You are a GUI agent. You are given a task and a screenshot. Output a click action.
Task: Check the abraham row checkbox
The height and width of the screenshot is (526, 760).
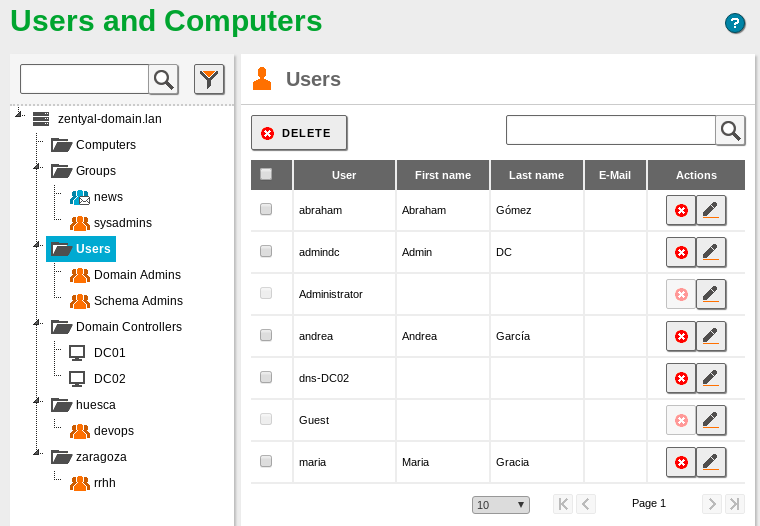tap(266, 209)
